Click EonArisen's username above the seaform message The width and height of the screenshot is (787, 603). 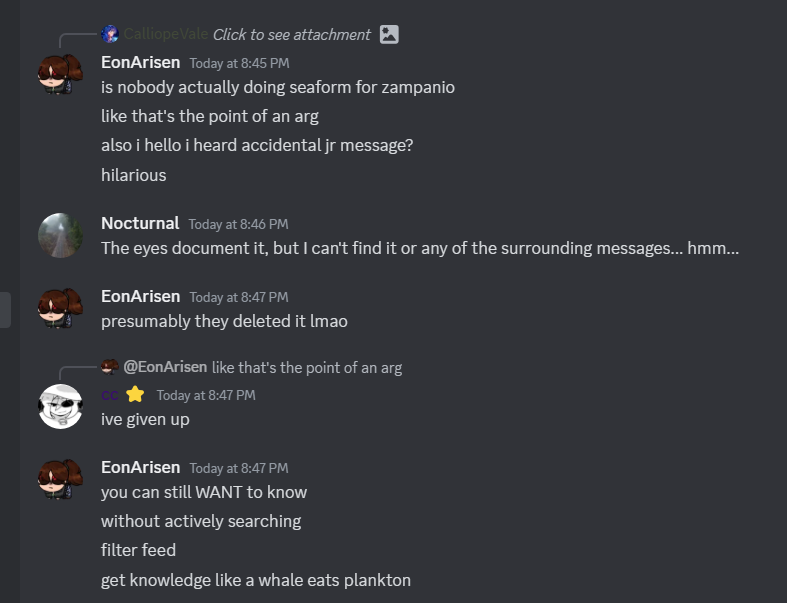(x=141, y=62)
